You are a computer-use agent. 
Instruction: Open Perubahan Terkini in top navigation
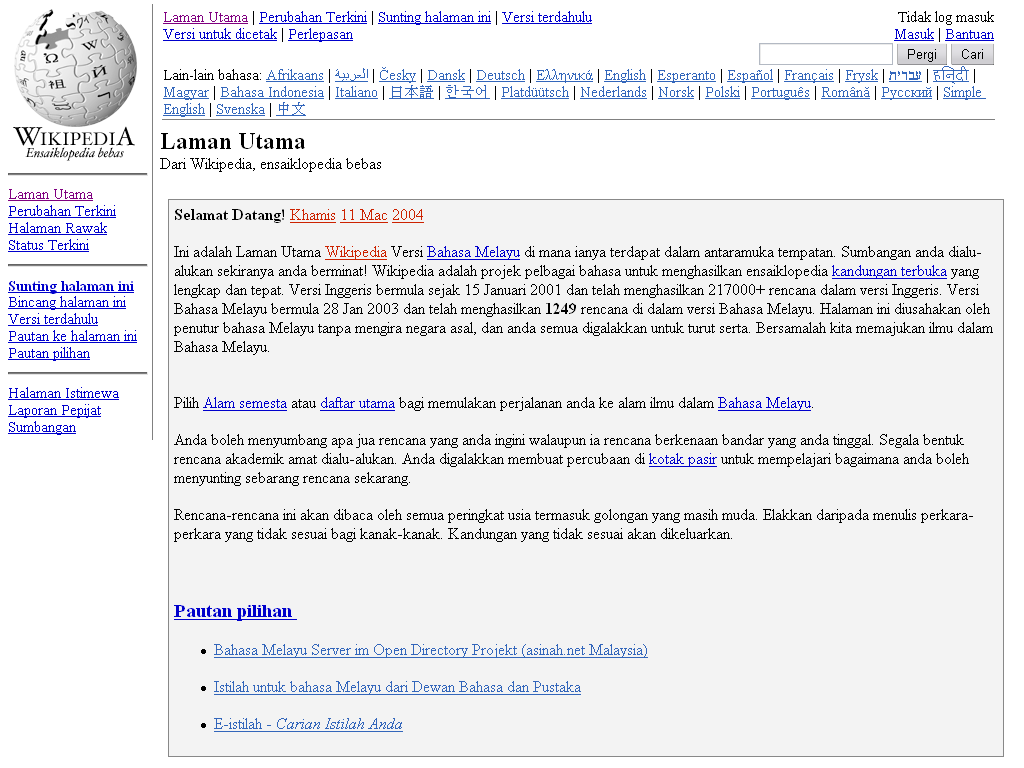tap(313, 18)
